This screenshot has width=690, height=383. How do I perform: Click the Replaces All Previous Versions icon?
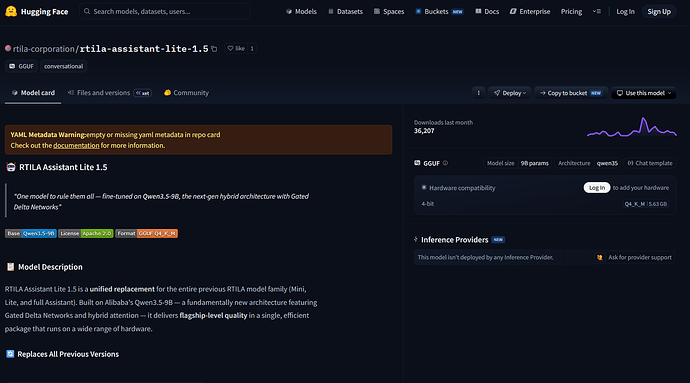click(x=10, y=354)
